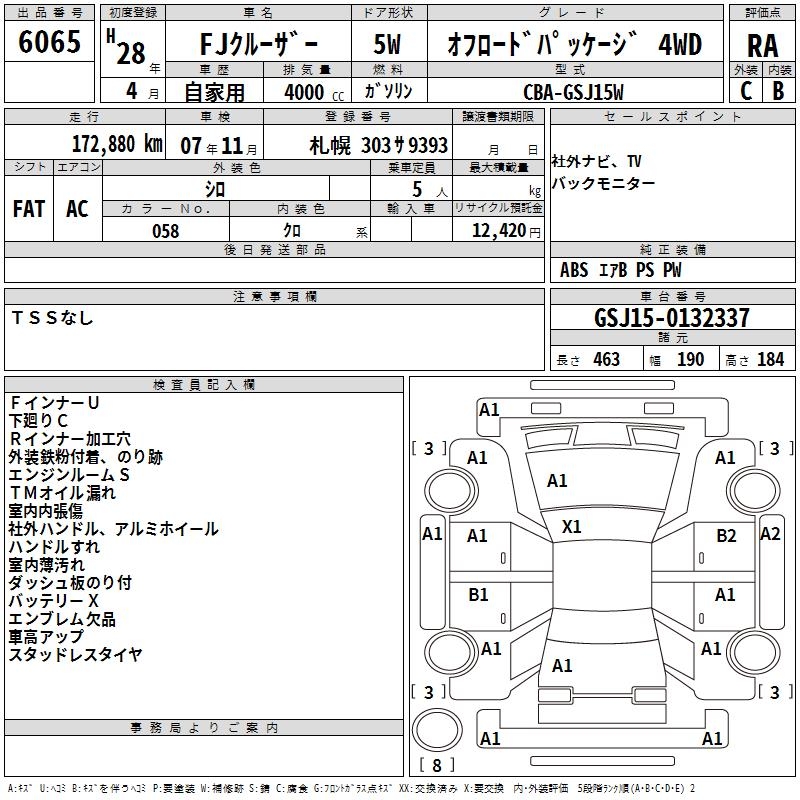
Task: Select the notice text TSSなし
Action: (52, 317)
